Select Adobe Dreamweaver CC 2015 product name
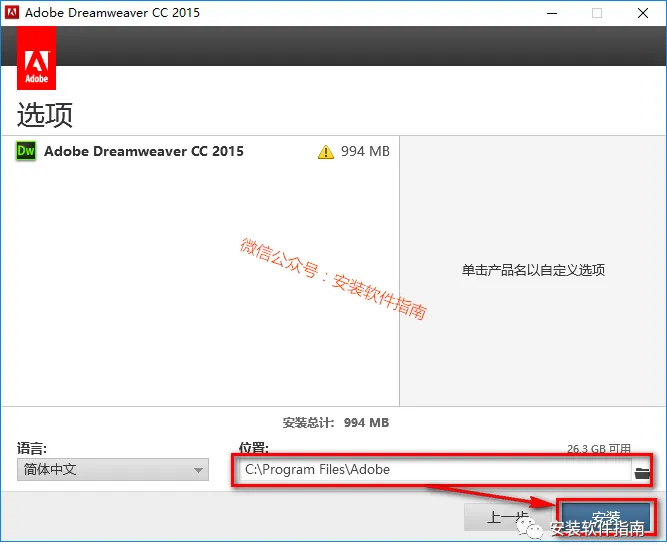 point(144,151)
